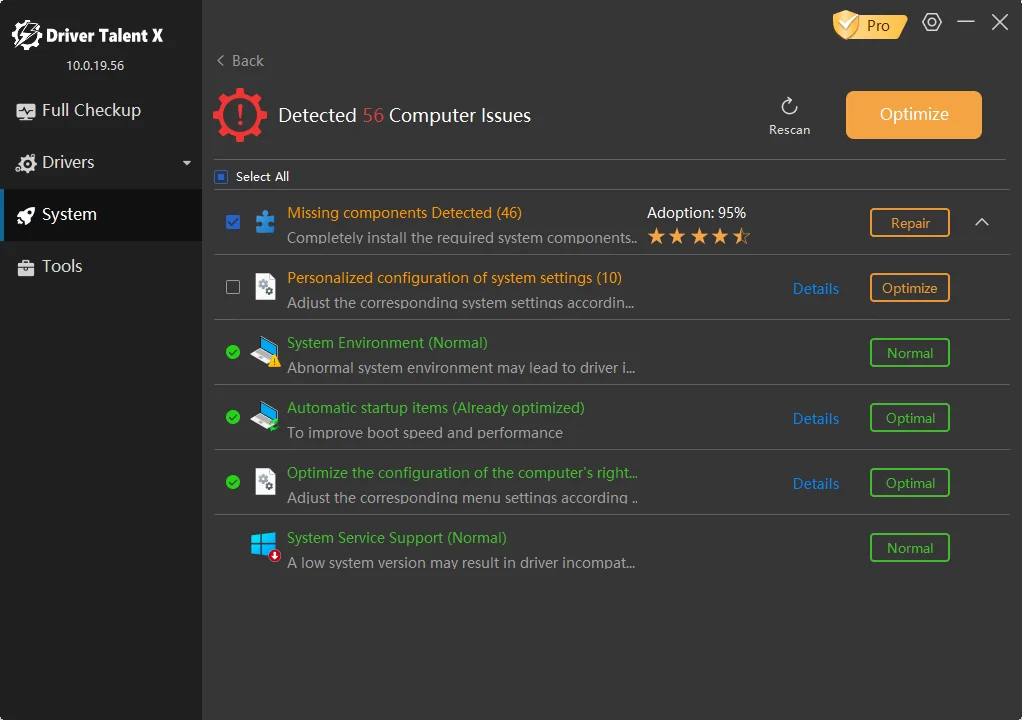1022x720 pixels.
Task: Click the Driver Talent X logo icon
Action: coord(26,35)
